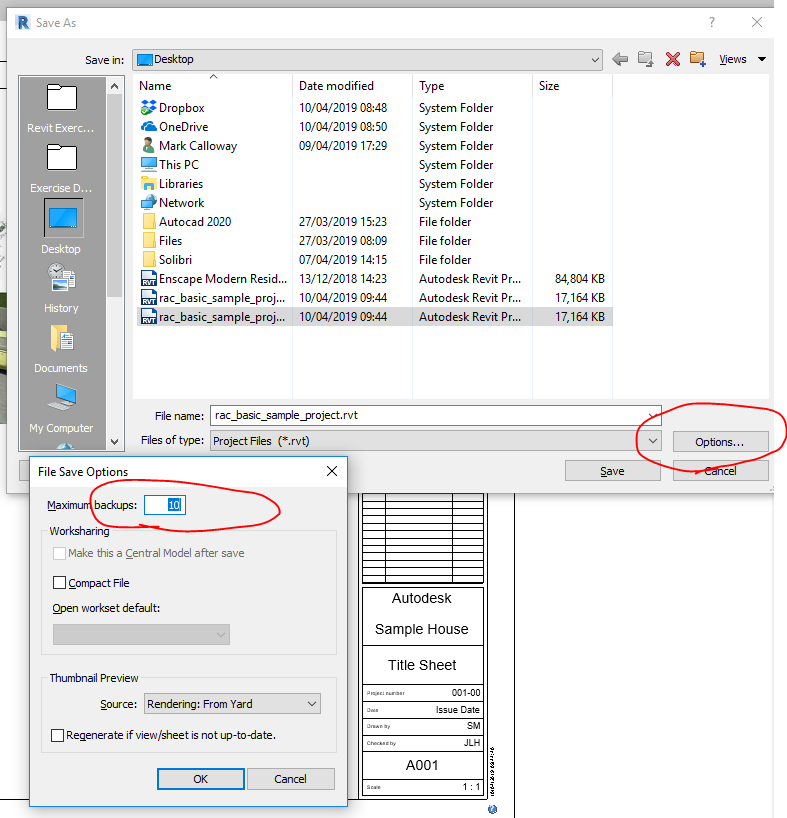The image size is (787, 818).
Task: Click Issue Date value on title block
Action: click(457, 709)
